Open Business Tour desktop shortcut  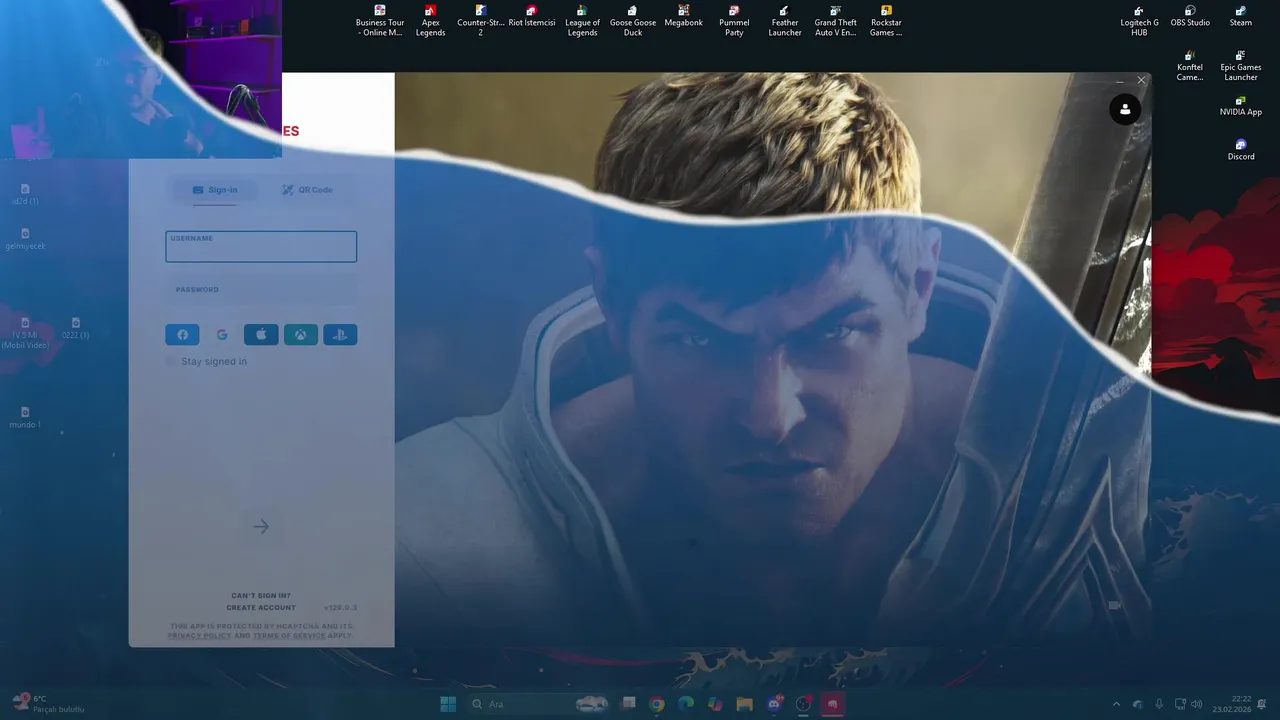point(380,21)
